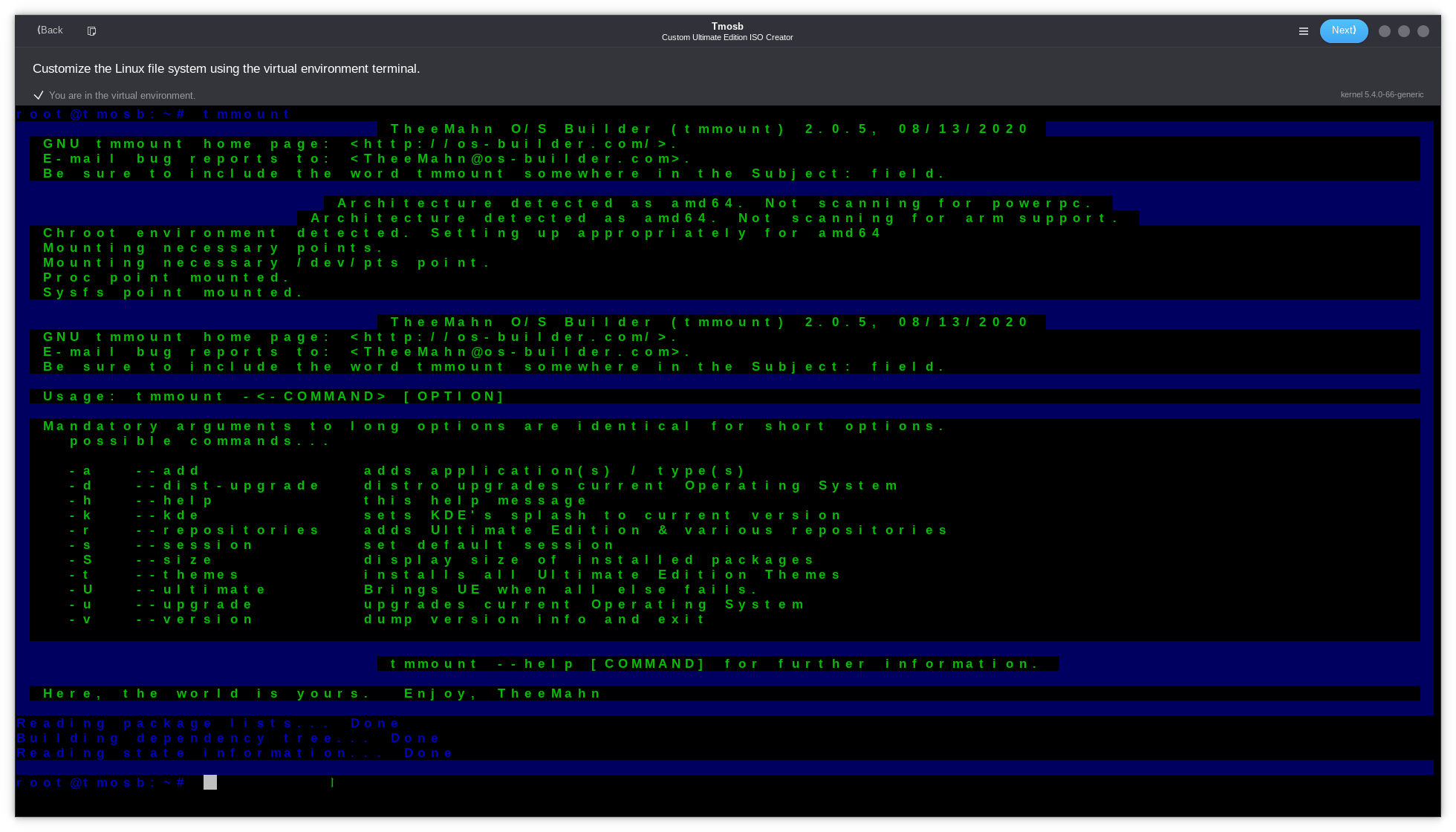Go Back to the previous page
The width and height of the screenshot is (1456, 832).
51,30
